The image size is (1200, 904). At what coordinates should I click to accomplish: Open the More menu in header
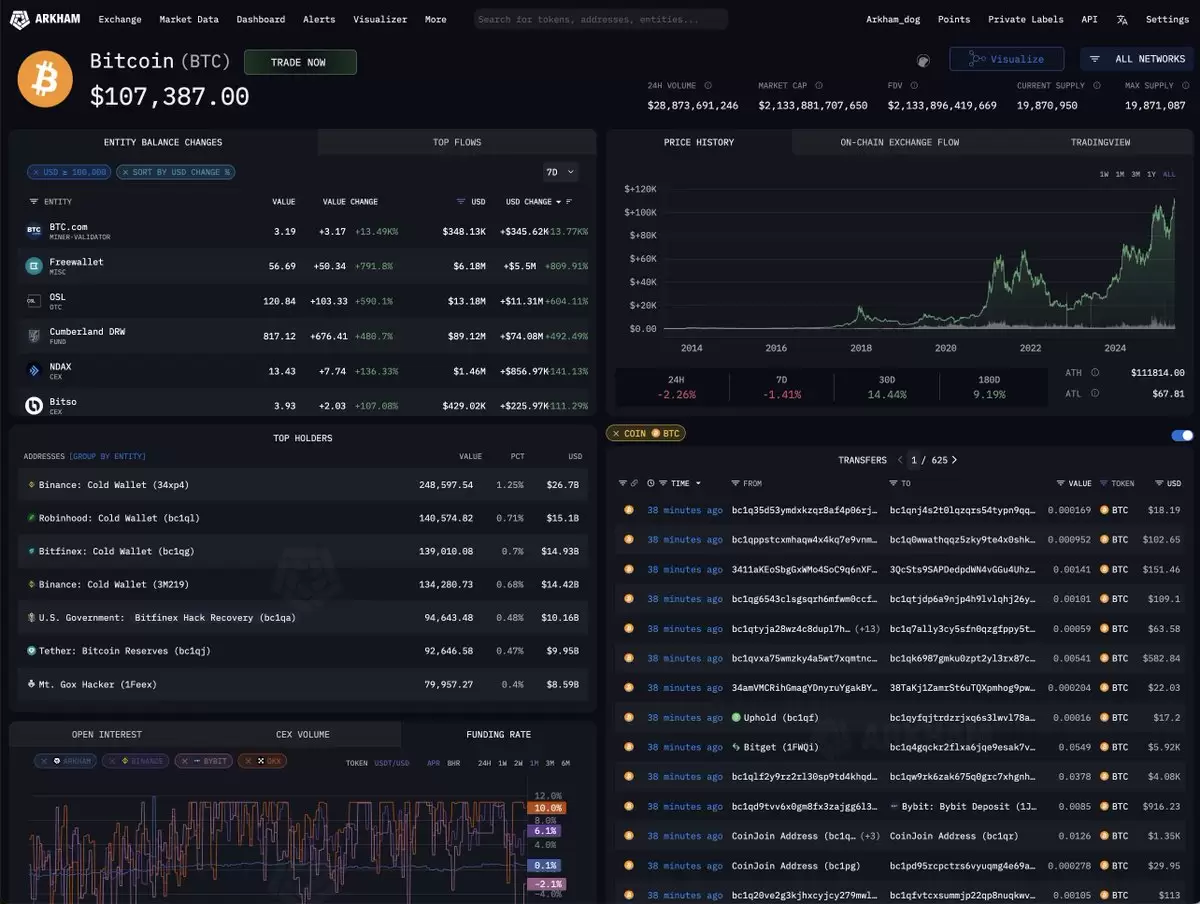click(x=435, y=19)
